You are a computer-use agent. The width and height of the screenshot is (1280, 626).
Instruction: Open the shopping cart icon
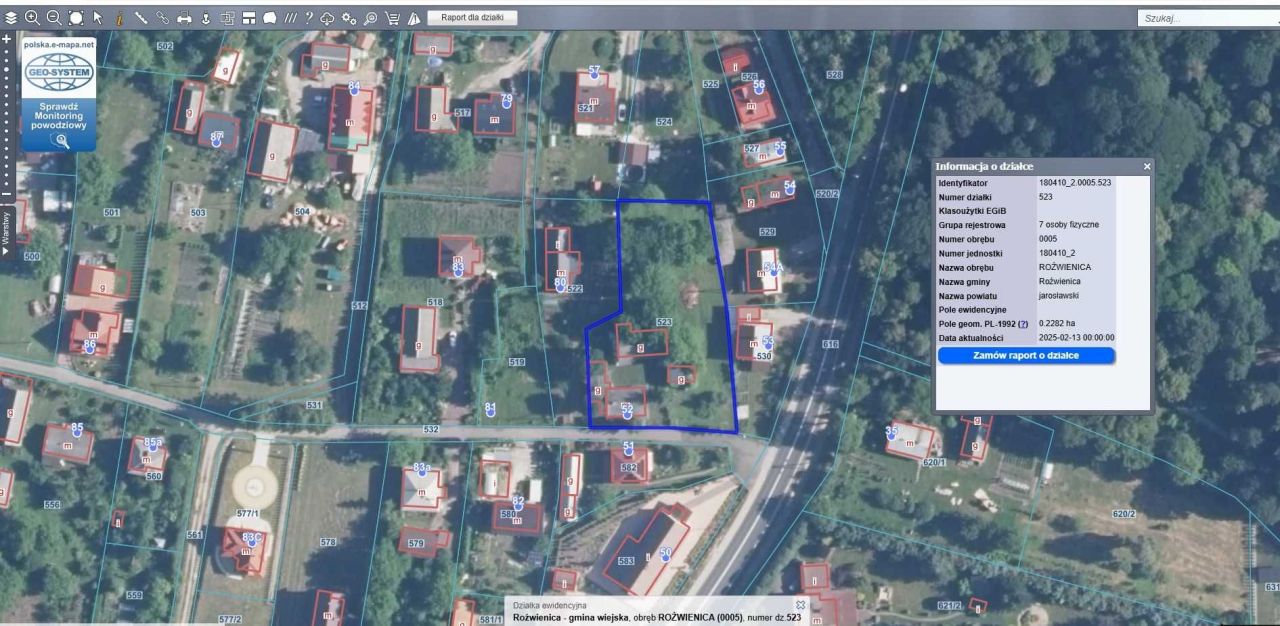click(392, 15)
